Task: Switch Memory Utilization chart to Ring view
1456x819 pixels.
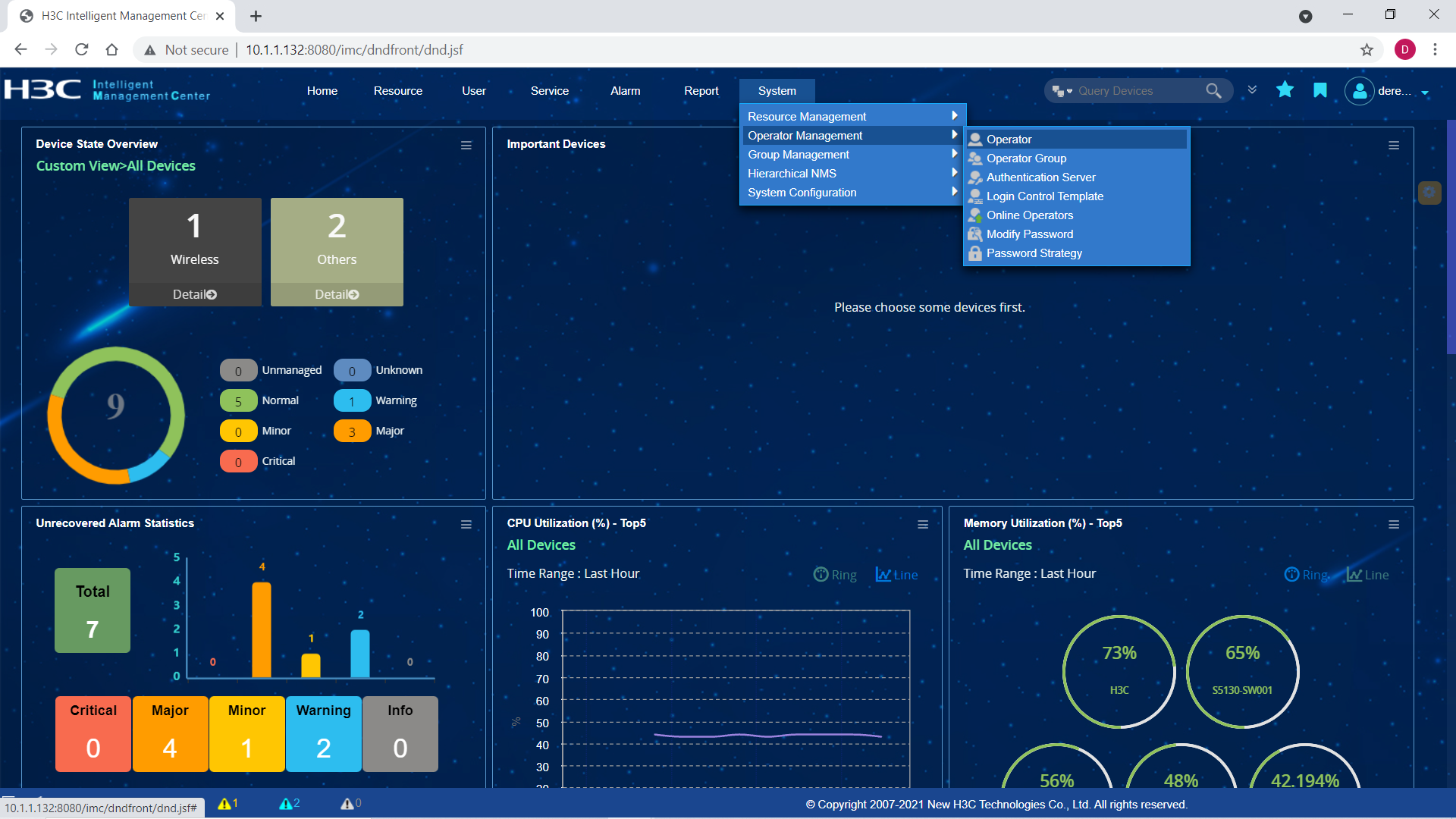Action: click(1306, 575)
